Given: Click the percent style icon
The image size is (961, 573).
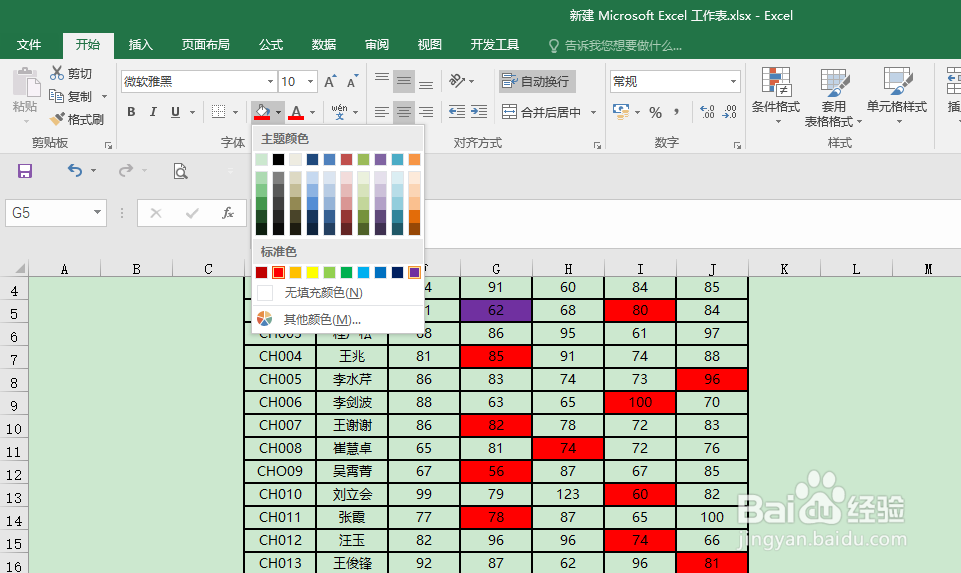Looking at the screenshot, I should [656, 112].
